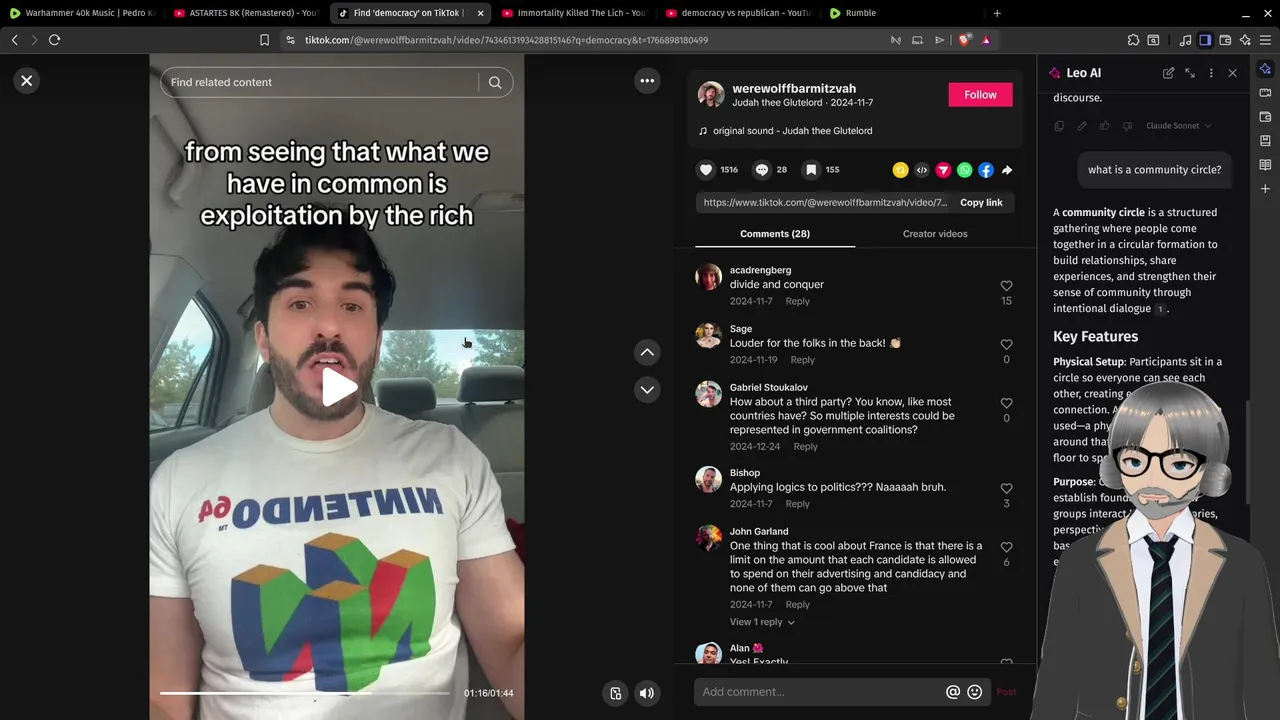The width and height of the screenshot is (1280, 720).
Task: Open the embed code icon
Action: tap(922, 170)
